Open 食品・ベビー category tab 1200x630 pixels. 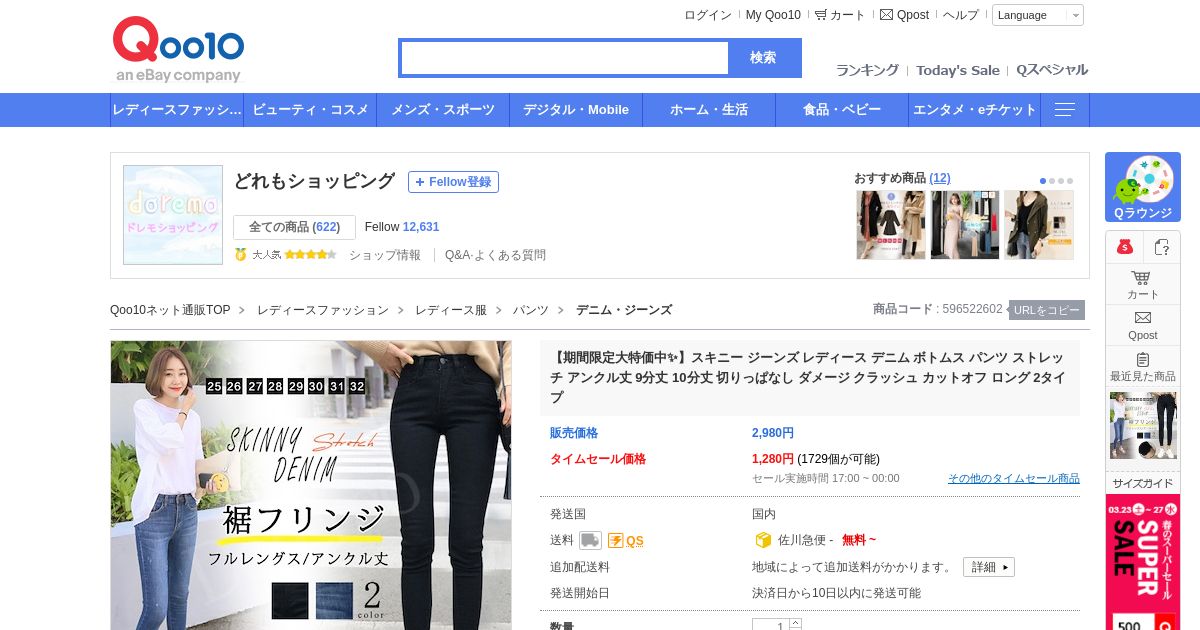842,110
